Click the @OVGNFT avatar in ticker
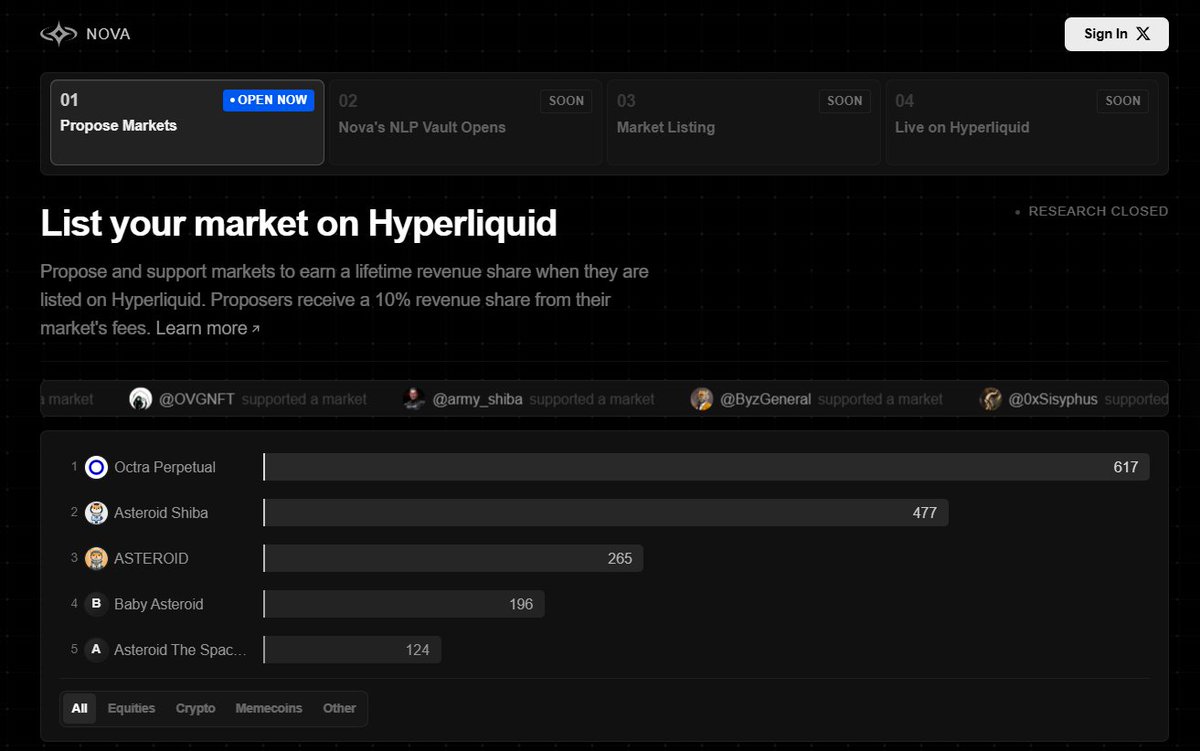The image size is (1200, 751). 141,399
